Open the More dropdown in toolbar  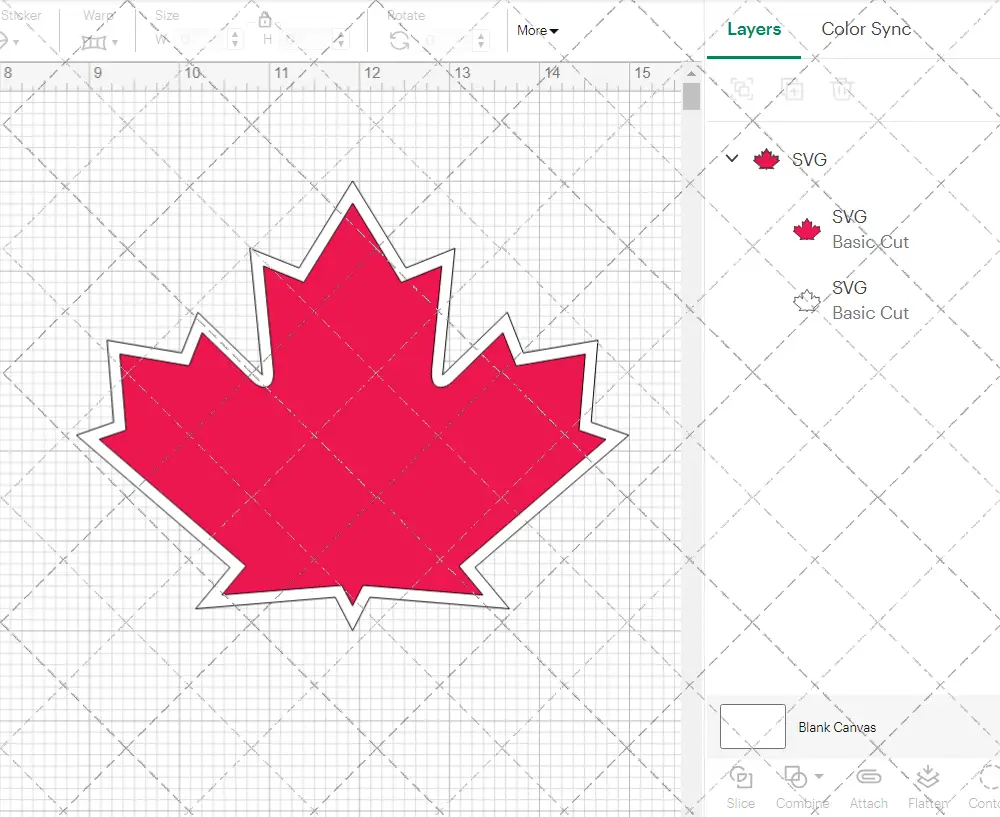(537, 31)
